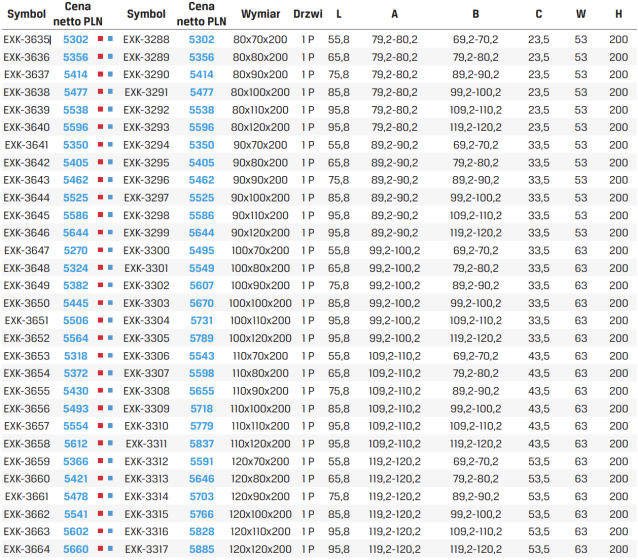The image size is (638, 560).
Task: Click price 5495 in row EXK-3300
Action: pos(201,250)
